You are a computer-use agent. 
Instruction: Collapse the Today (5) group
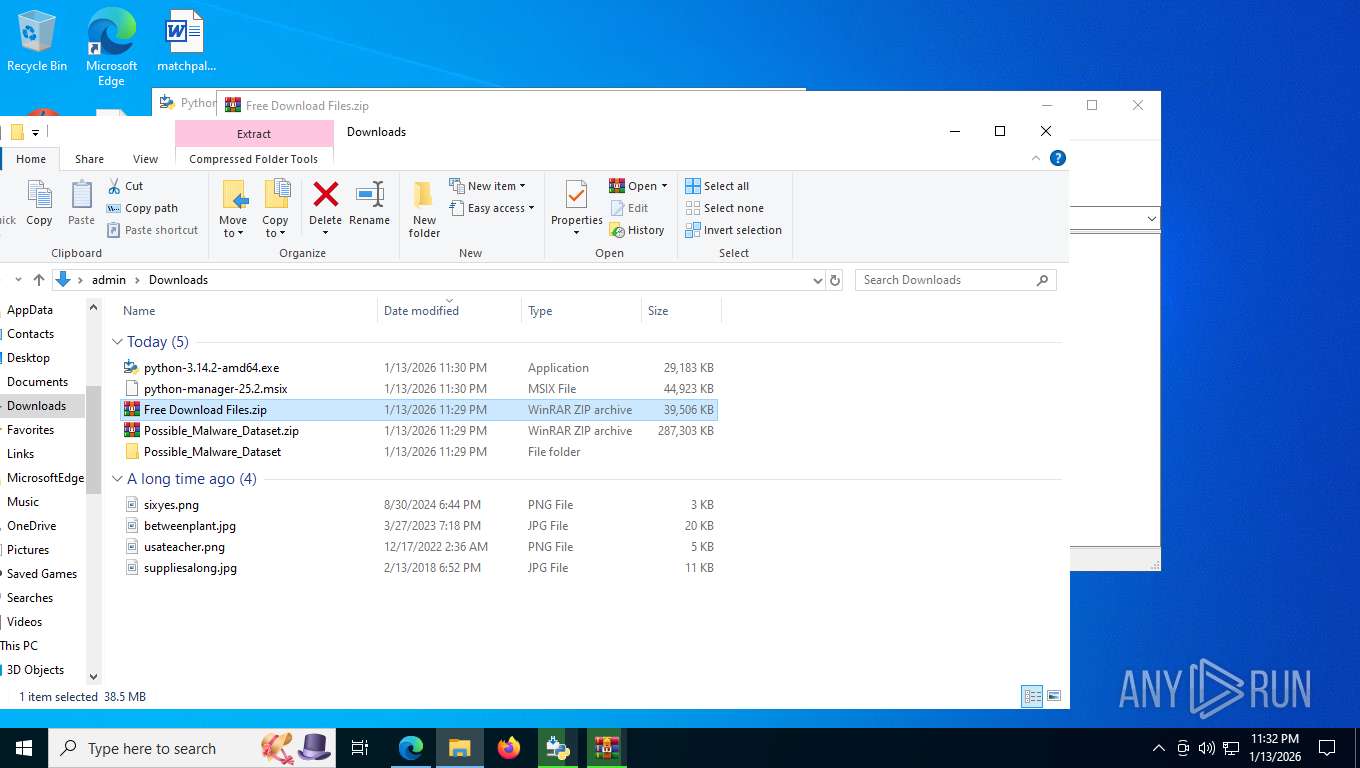click(117, 342)
